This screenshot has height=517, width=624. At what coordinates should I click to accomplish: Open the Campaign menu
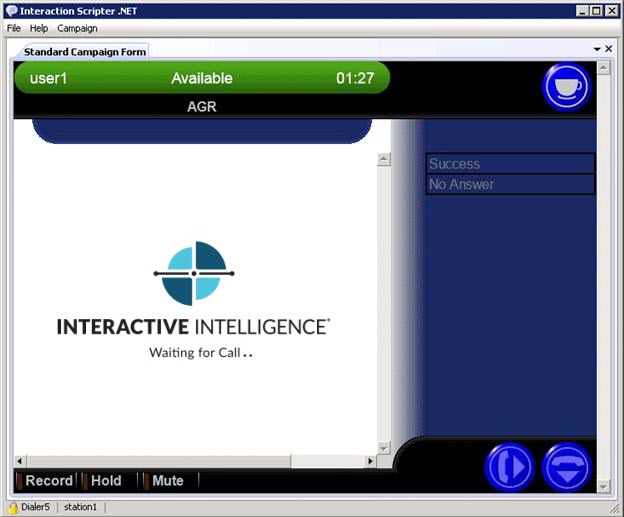[77, 28]
